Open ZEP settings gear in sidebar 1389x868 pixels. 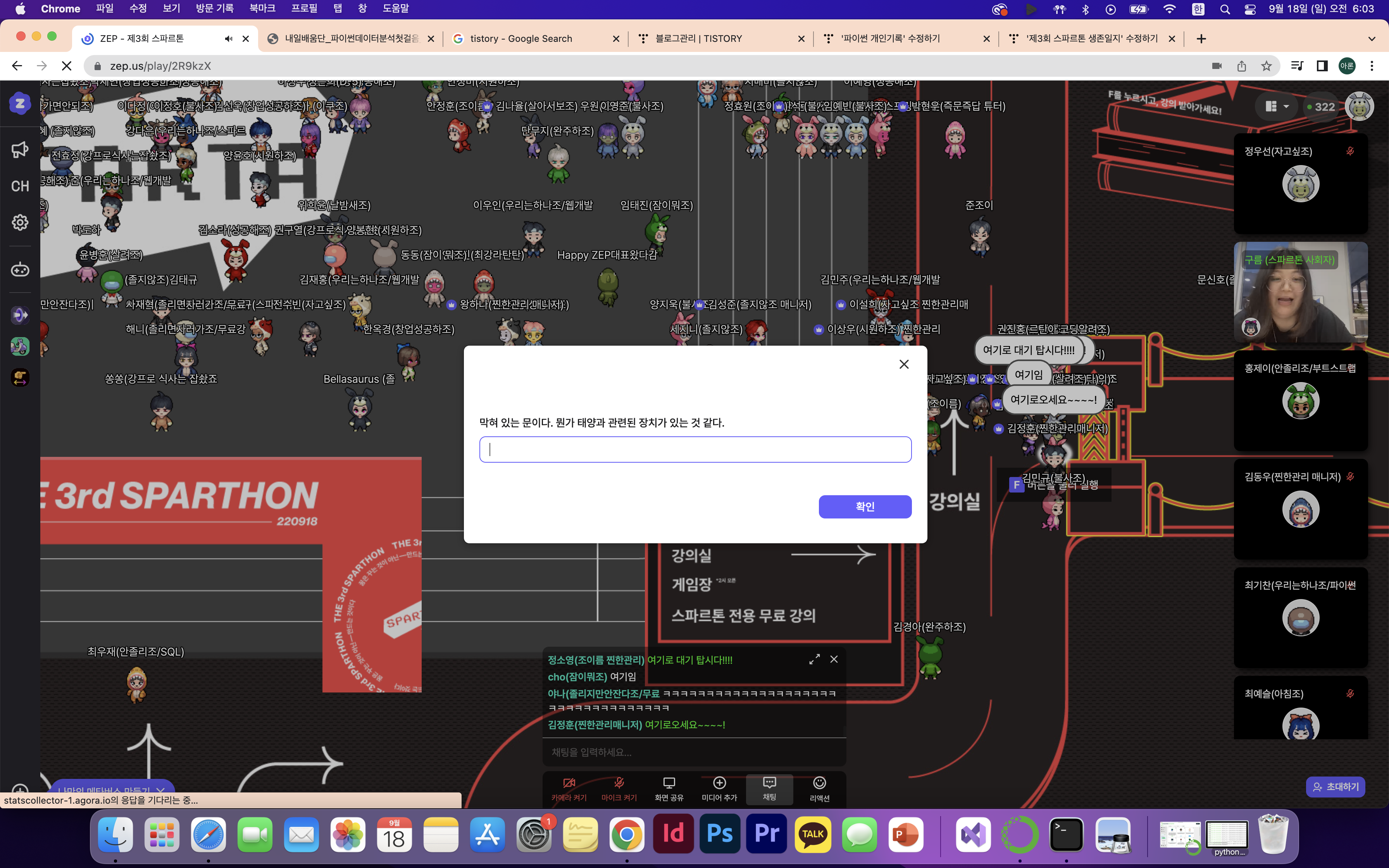click(x=19, y=222)
